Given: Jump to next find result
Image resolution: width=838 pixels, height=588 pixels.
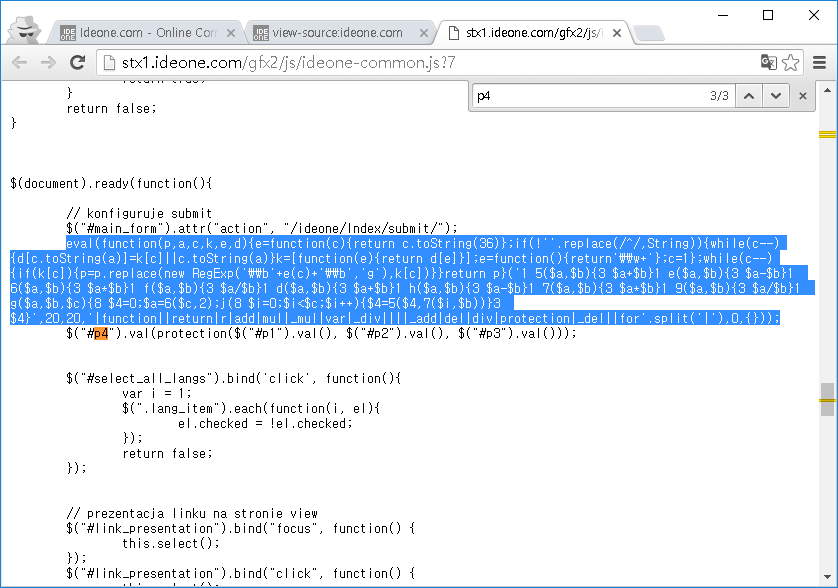Looking at the screenshot, I should 776,96.
